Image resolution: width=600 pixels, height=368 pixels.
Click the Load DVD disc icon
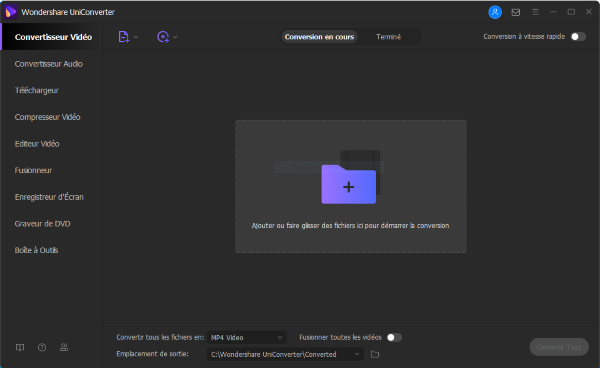click(163, 37)
